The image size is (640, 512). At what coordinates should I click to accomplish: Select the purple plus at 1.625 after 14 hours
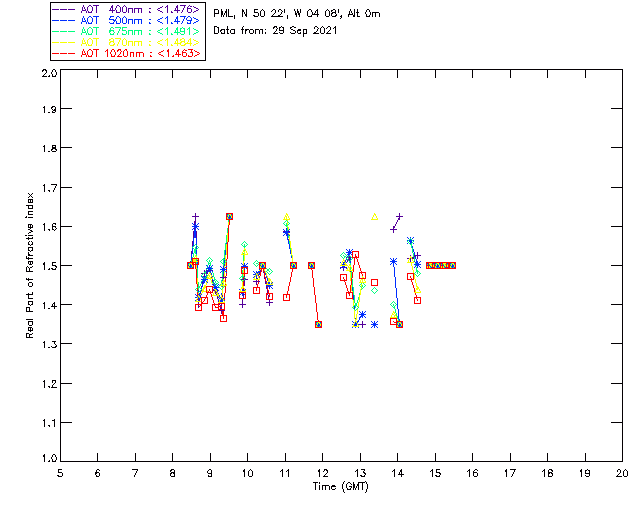coord(400,216)
